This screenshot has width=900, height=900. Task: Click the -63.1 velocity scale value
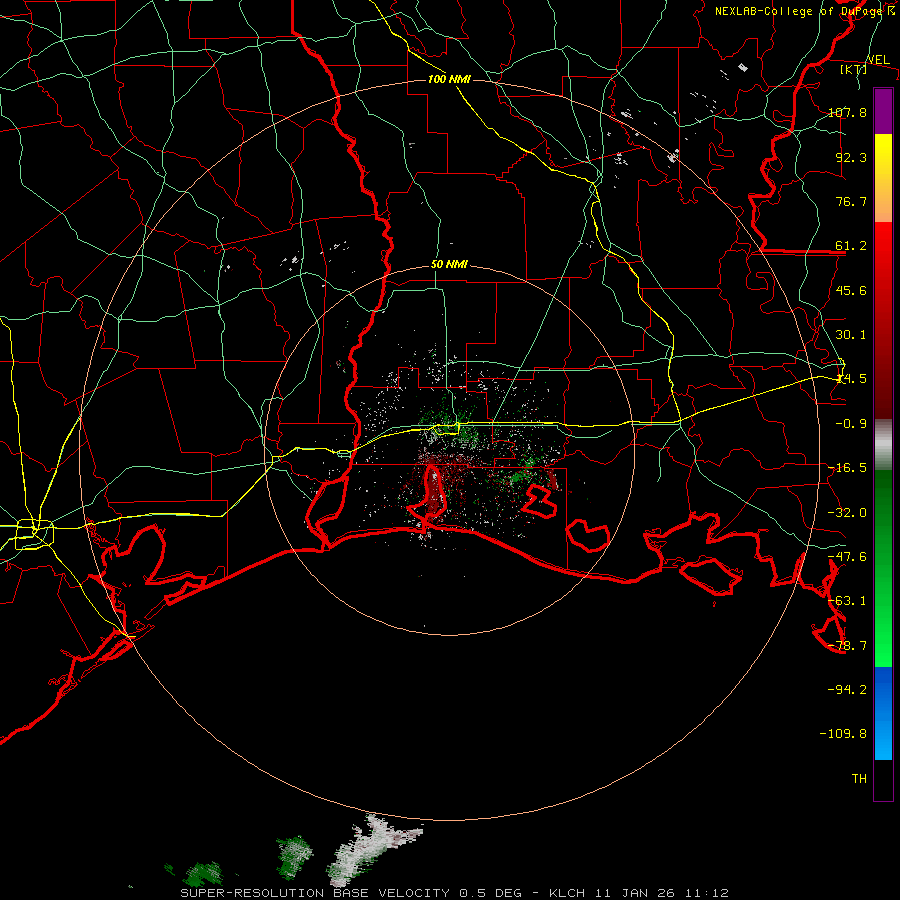[x=847, y=601]
